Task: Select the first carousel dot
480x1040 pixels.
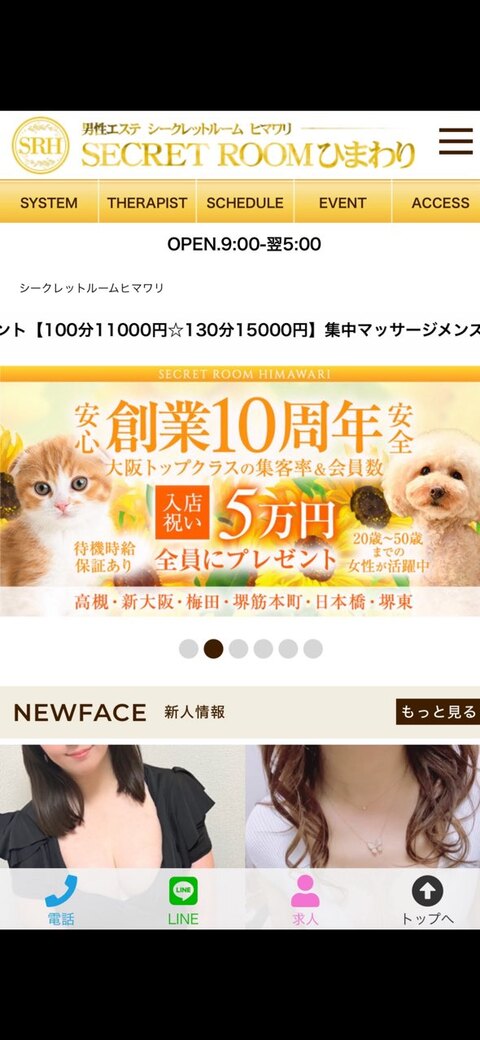Action: click(189, 649)
